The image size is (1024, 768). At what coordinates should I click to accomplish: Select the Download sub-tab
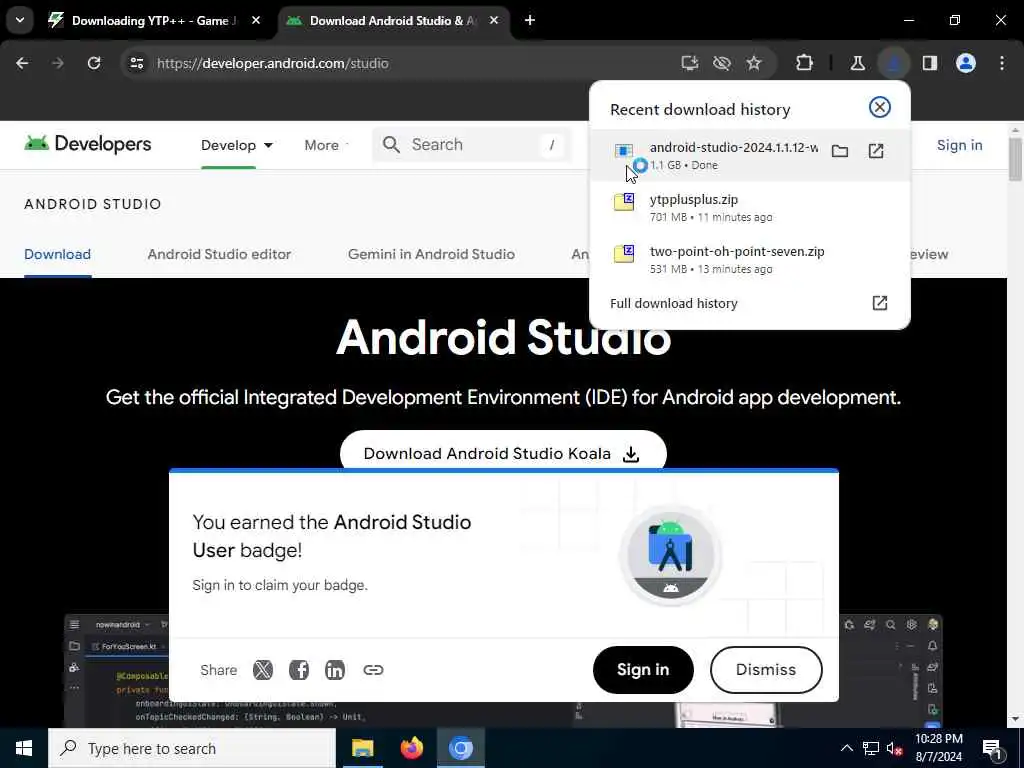pos(57,254)
